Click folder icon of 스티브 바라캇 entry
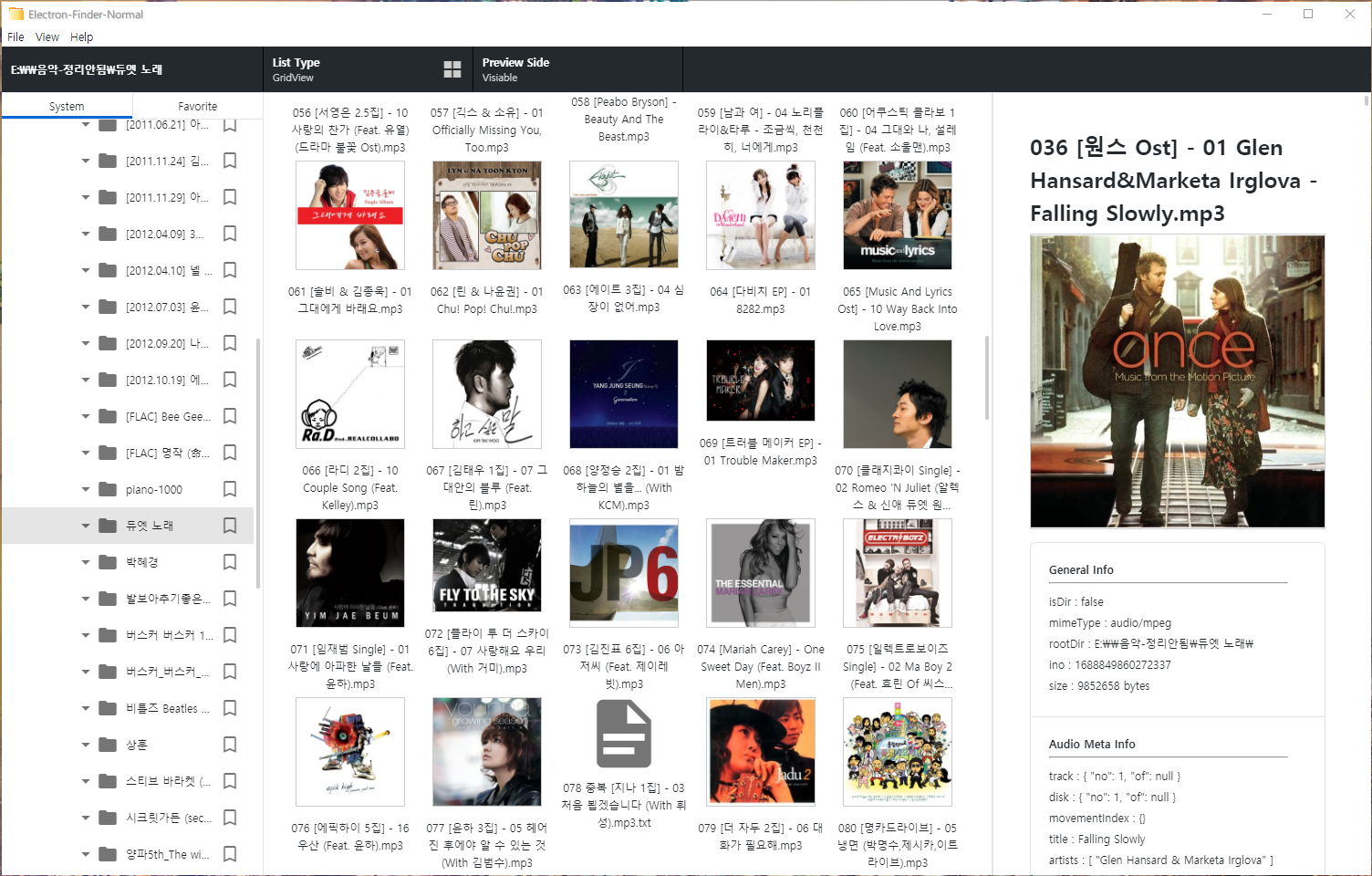Image resolution: width=1372 pixels, height=876 pixels. [108, 781]
